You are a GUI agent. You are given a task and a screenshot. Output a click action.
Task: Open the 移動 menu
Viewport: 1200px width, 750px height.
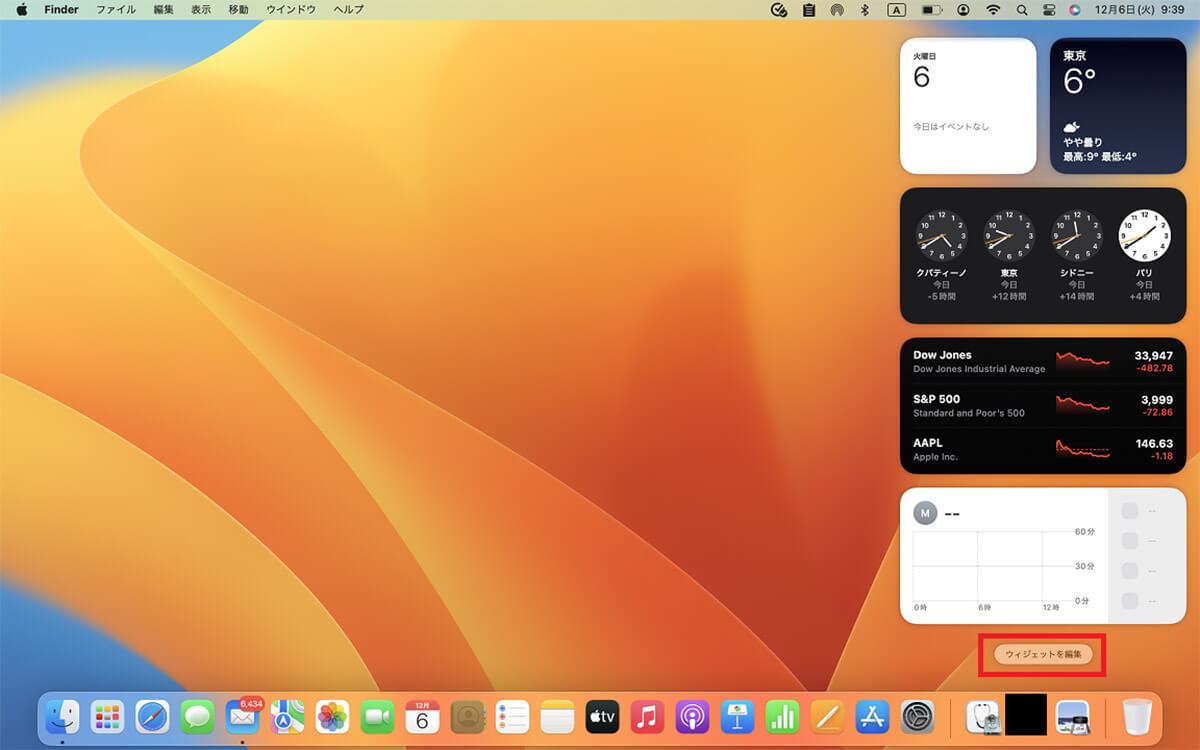click(238, 9)
